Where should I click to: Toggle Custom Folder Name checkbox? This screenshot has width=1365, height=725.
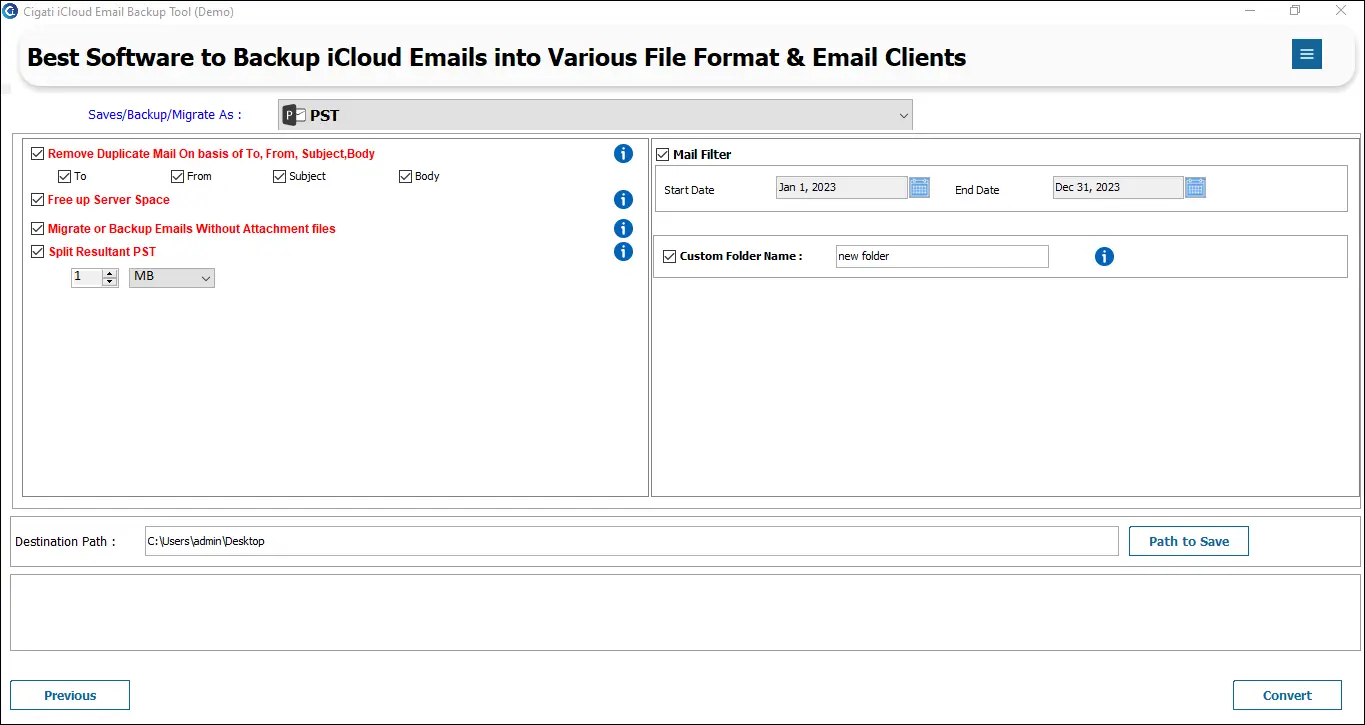point(670,257)
